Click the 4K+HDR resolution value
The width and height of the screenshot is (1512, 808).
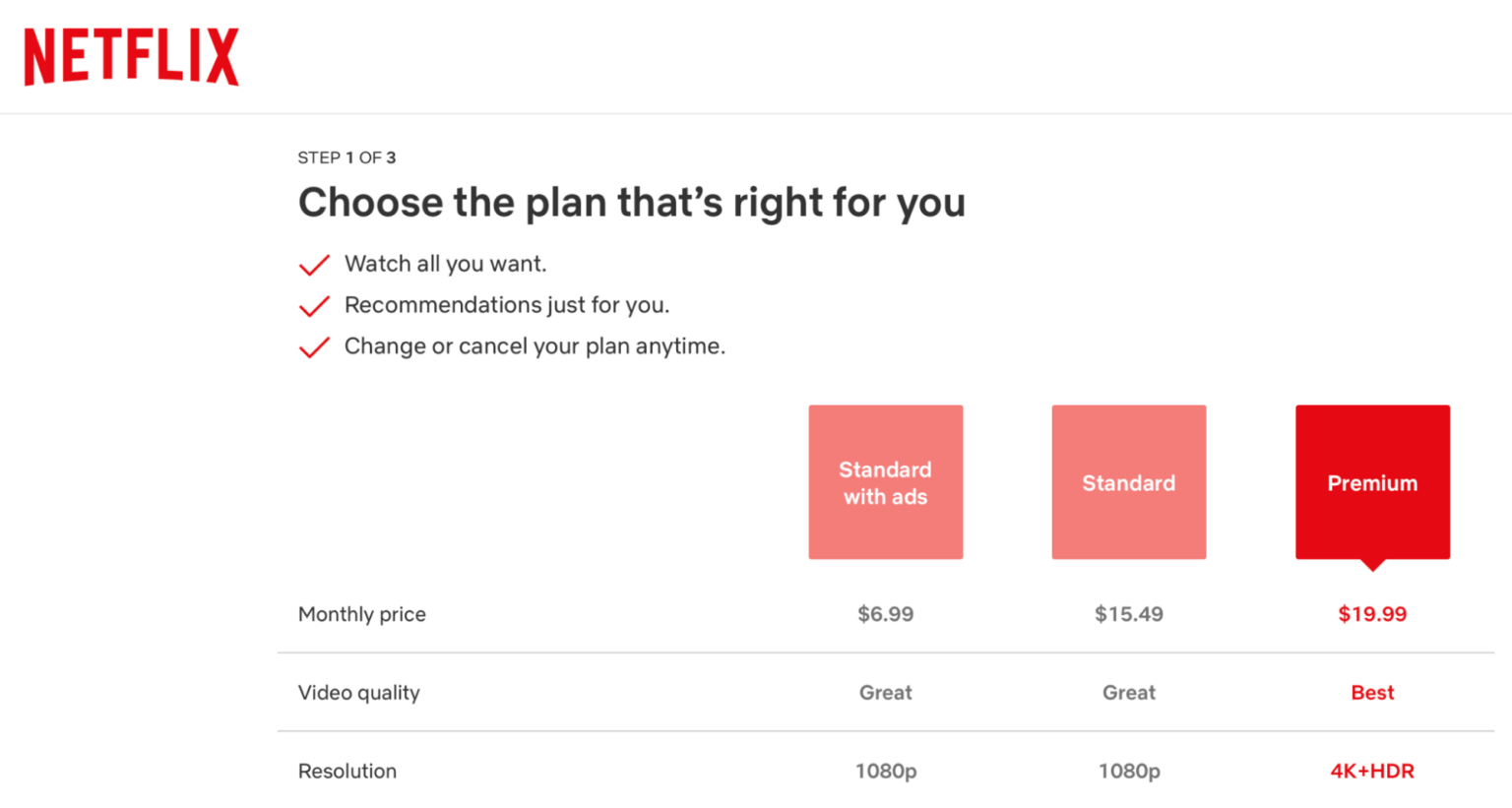coord(1372,771)
